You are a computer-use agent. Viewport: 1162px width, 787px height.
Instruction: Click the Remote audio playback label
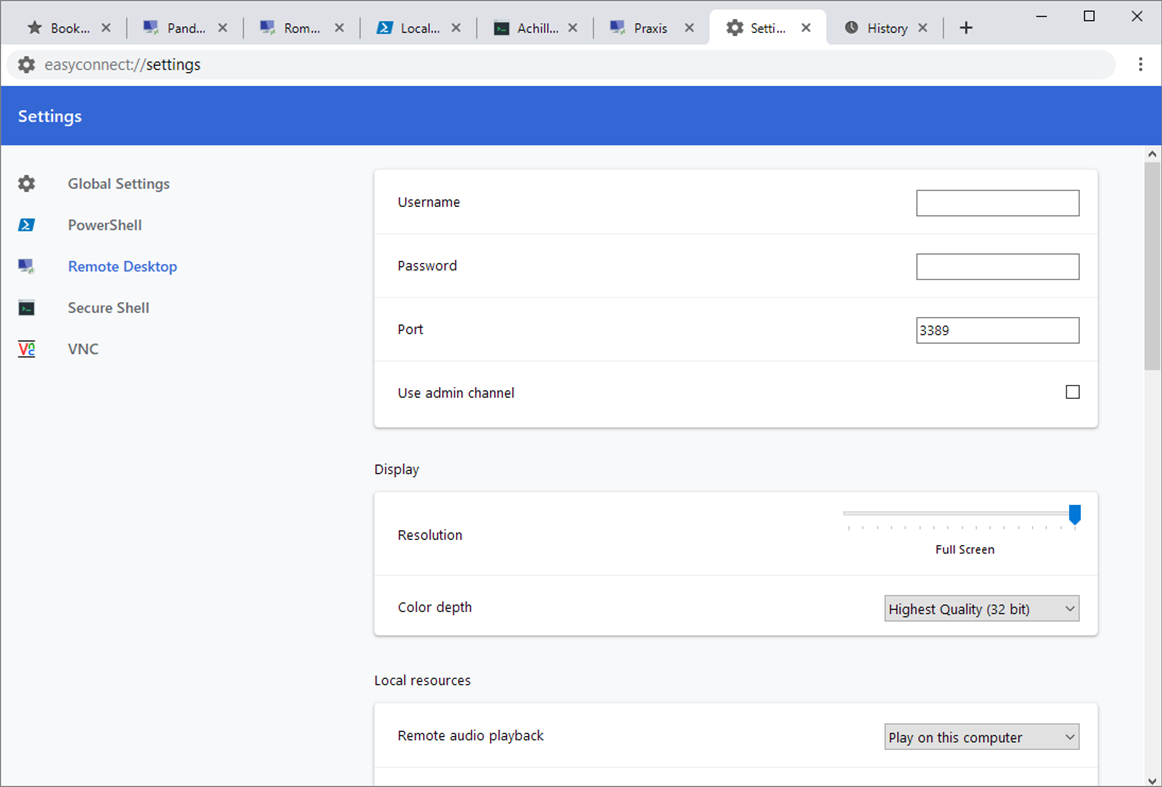pyautogui.click(x=471, y=735)
